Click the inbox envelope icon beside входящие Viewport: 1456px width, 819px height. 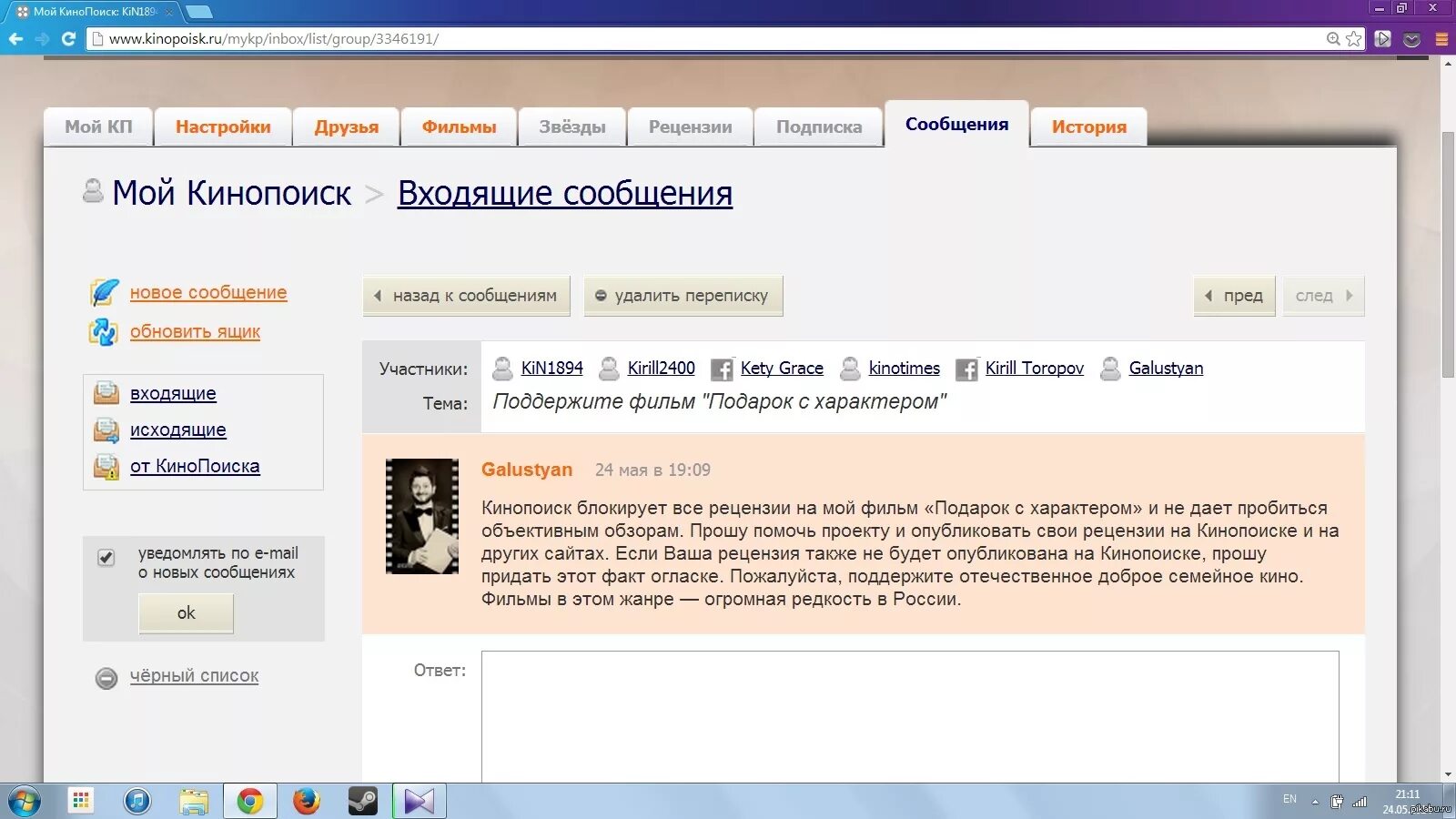pyautogui.click(x=106, y=393)
